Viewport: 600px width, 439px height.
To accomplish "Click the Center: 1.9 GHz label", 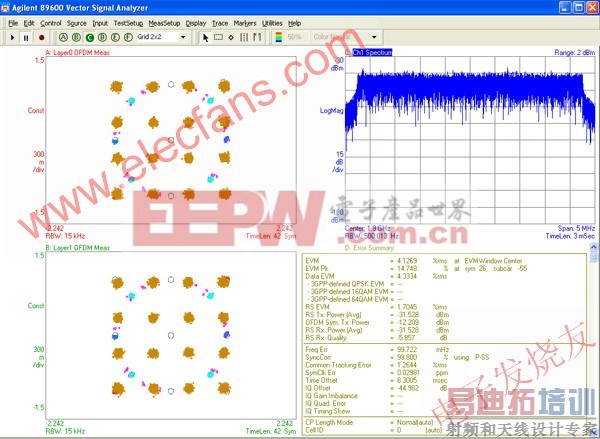I will click(x=368, y=228).
